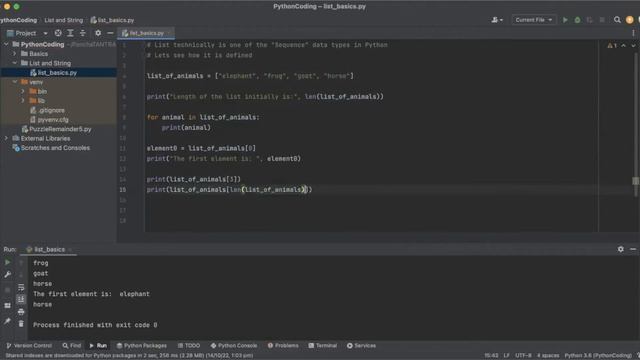Open the Python Console tool window
This screenshot has width=640, height=360.
point(234,345)
